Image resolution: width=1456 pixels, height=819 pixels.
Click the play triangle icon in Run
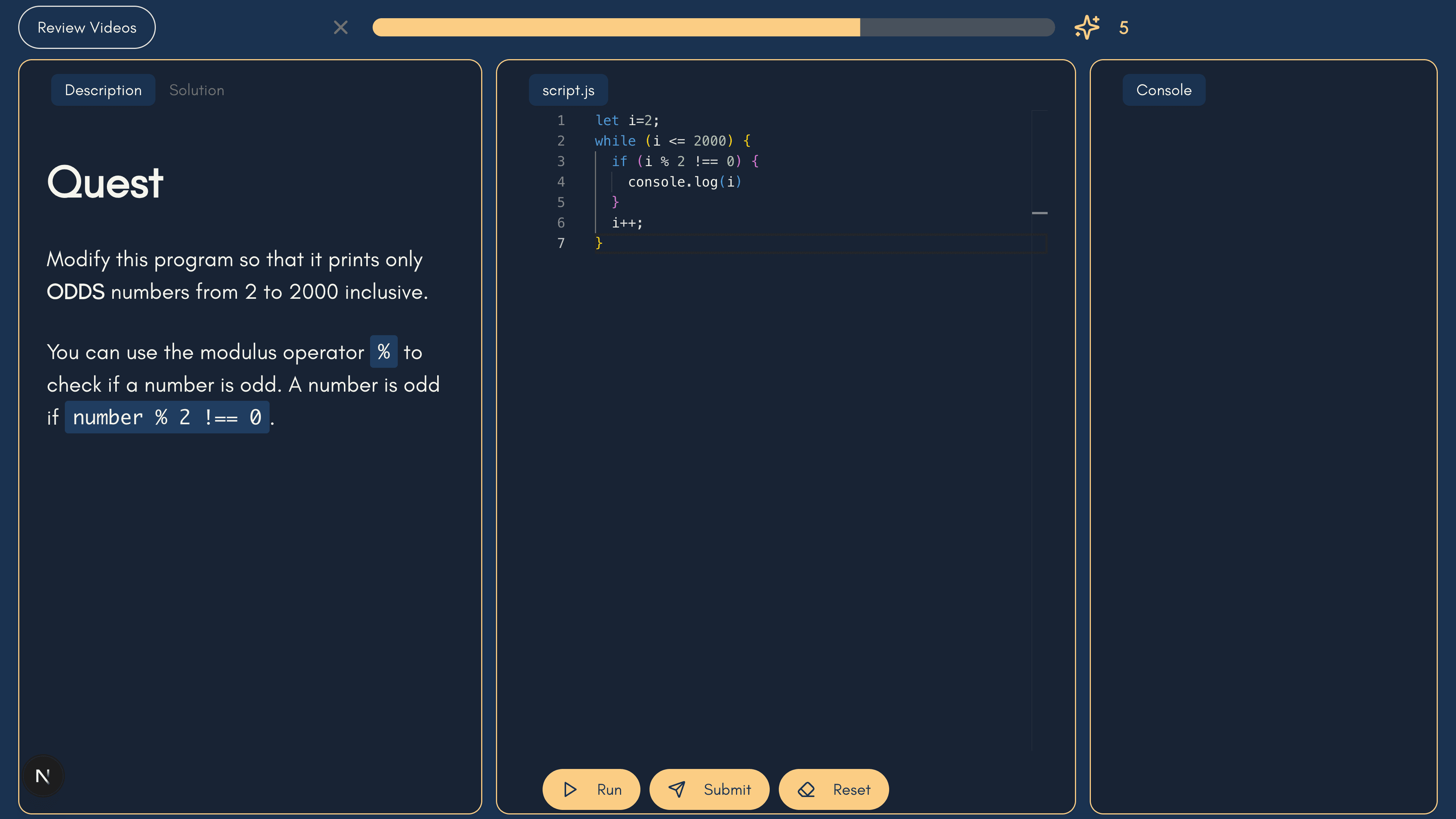[570, 789]
